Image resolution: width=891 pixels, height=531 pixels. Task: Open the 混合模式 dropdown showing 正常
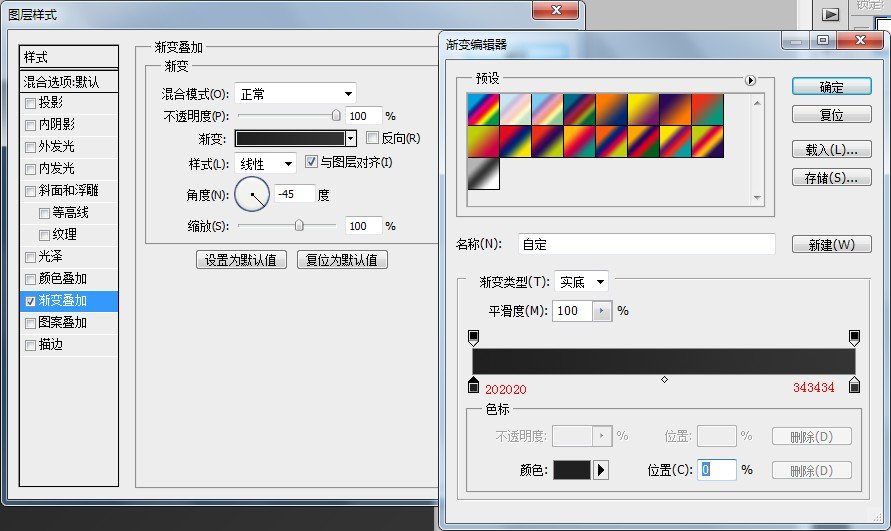click(295, 94)
